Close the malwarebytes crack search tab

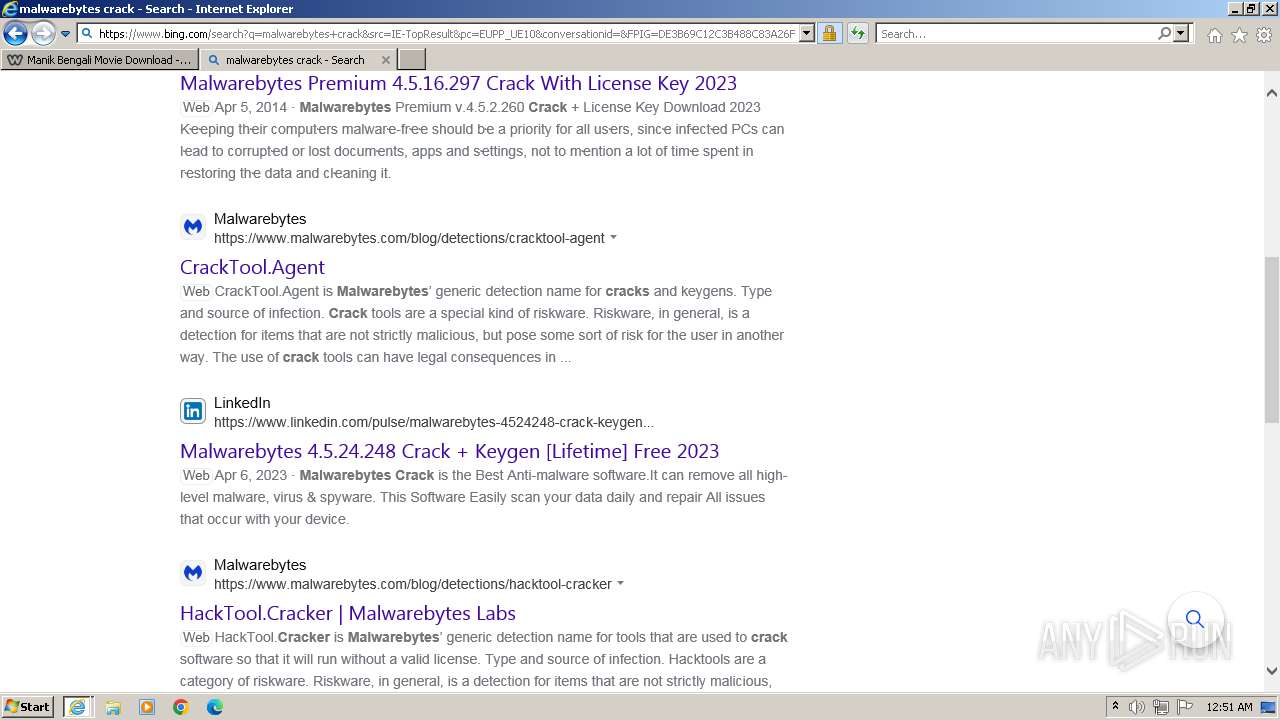coord(386,60)
